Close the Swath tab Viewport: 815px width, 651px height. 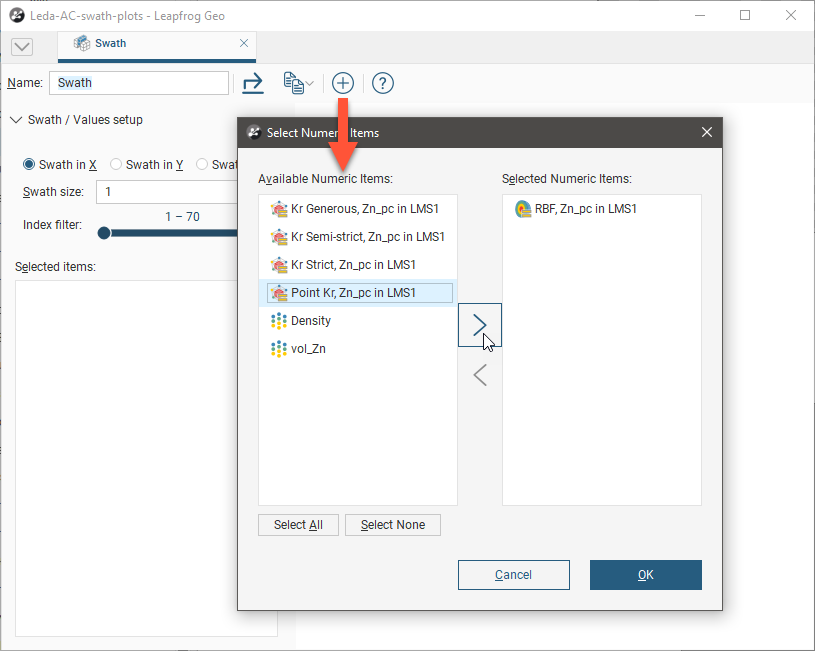pyautogui.click(x=244, y=43)
